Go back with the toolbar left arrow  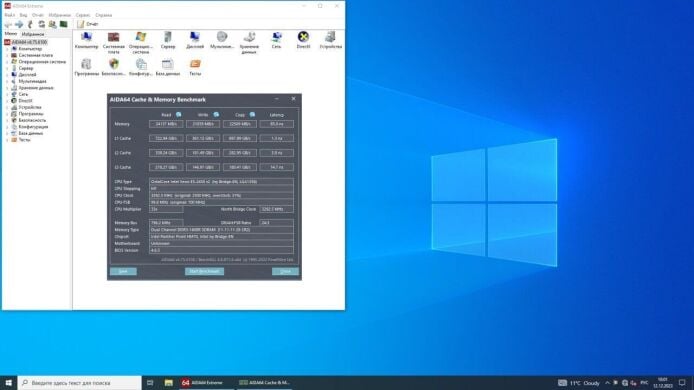click(x=8, y=24)
